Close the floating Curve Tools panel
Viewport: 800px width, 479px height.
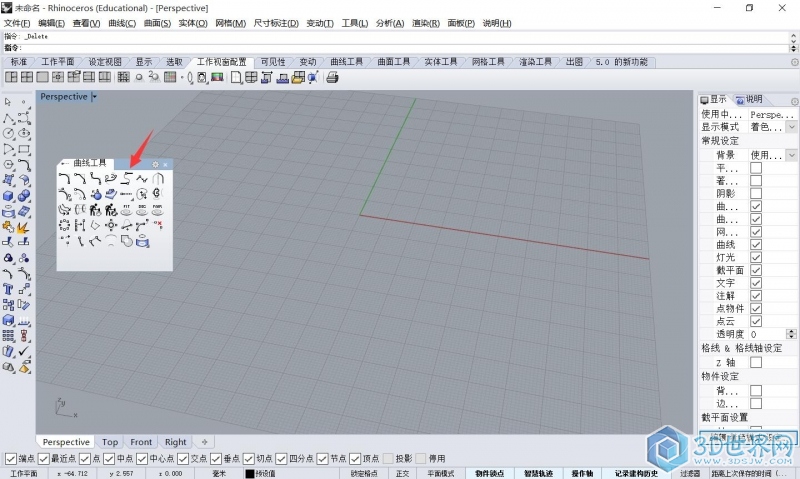165,164
